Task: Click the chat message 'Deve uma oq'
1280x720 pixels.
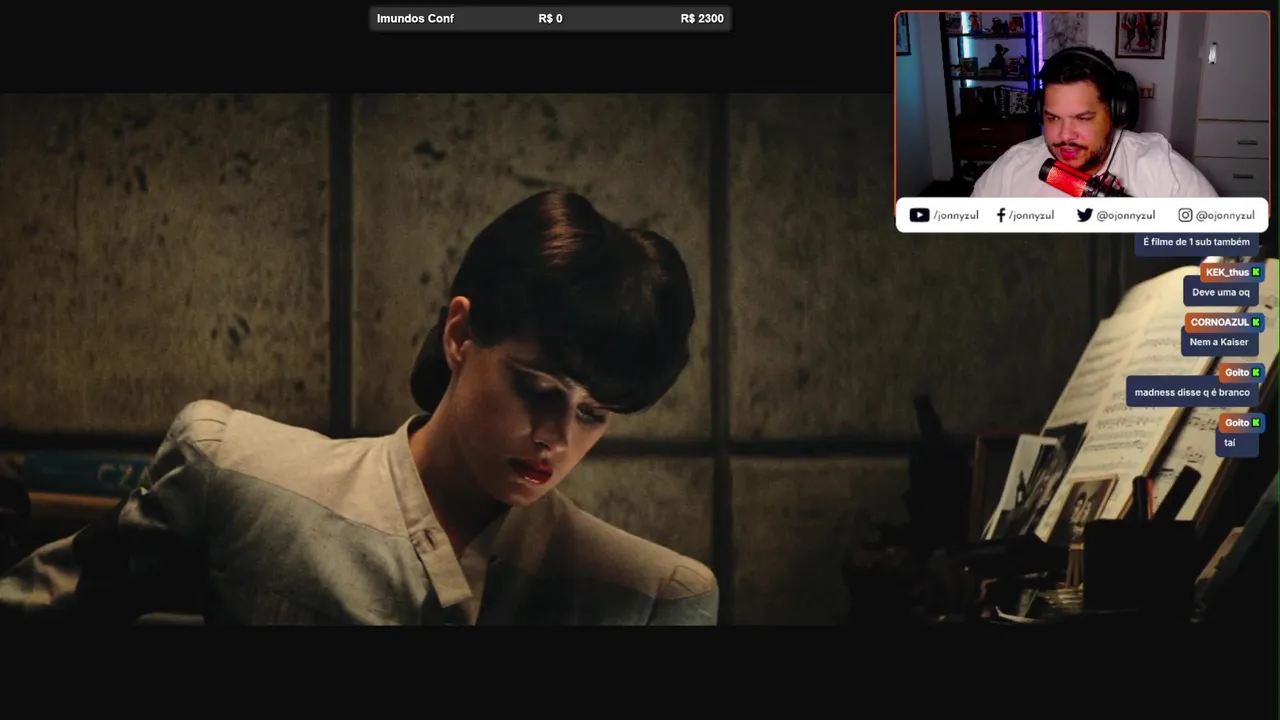Action: coord(1221,292)
